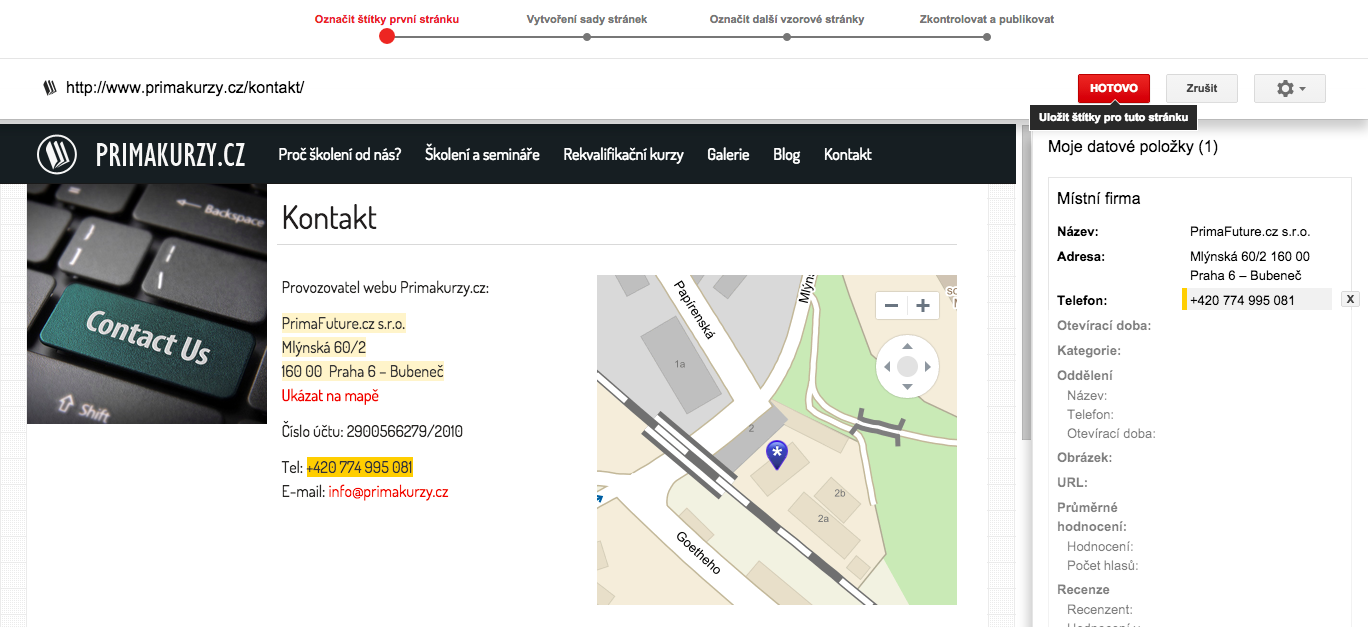The height and width of the screenshot is (627, 1368).
Task: Click the PRIMAKURZY.CZ site title
Action: (x=171, y=155)
